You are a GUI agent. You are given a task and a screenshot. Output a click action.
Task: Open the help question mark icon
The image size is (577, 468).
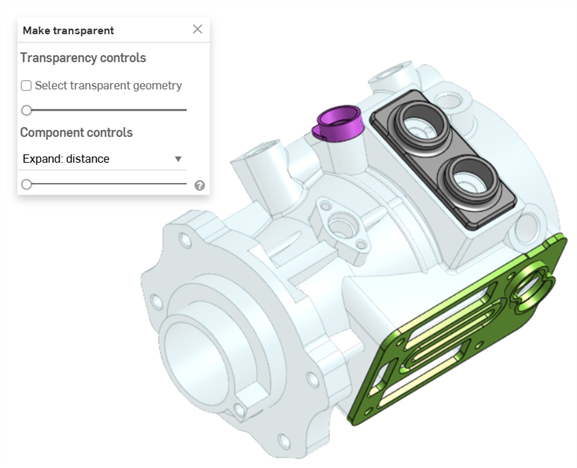coord(199,185)
